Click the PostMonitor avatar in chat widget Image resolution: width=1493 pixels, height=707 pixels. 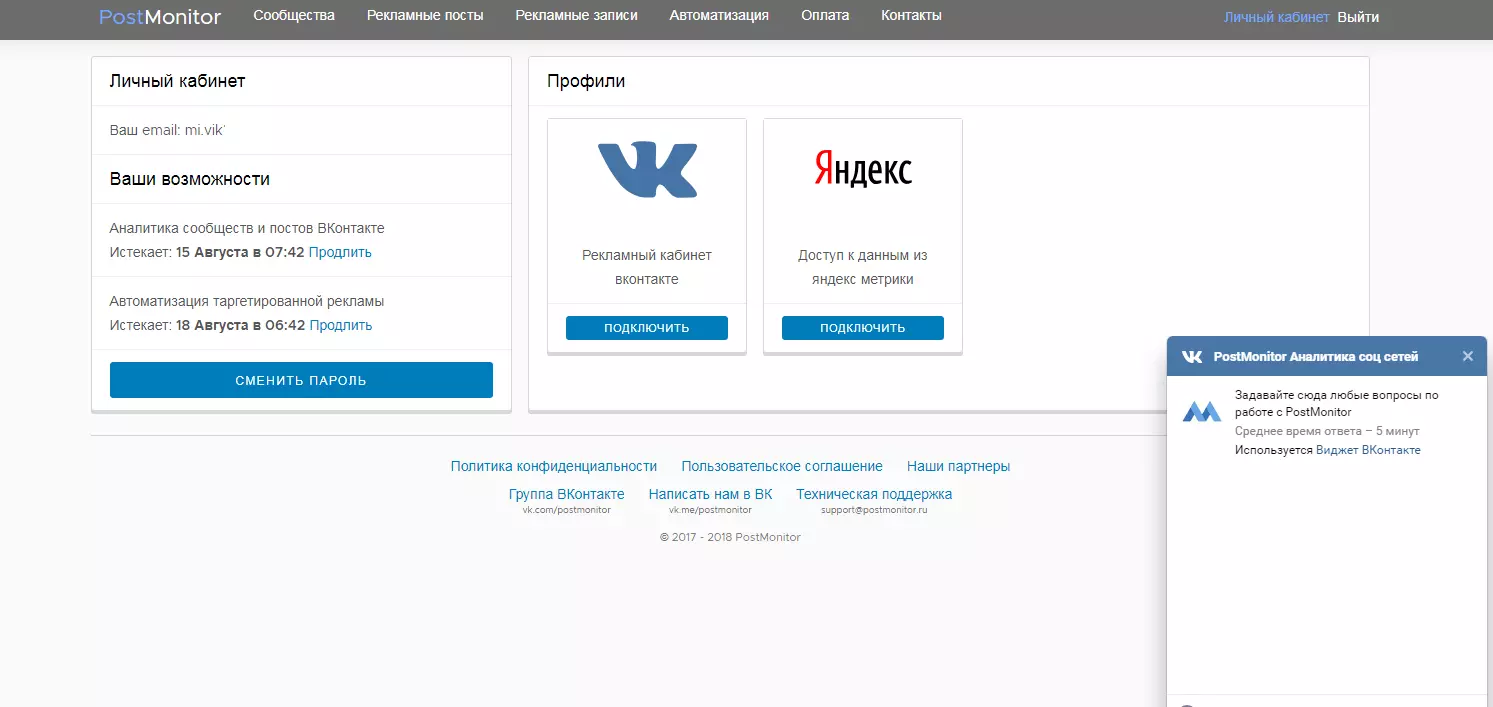pyautogui.click(x=1202, y=411)
